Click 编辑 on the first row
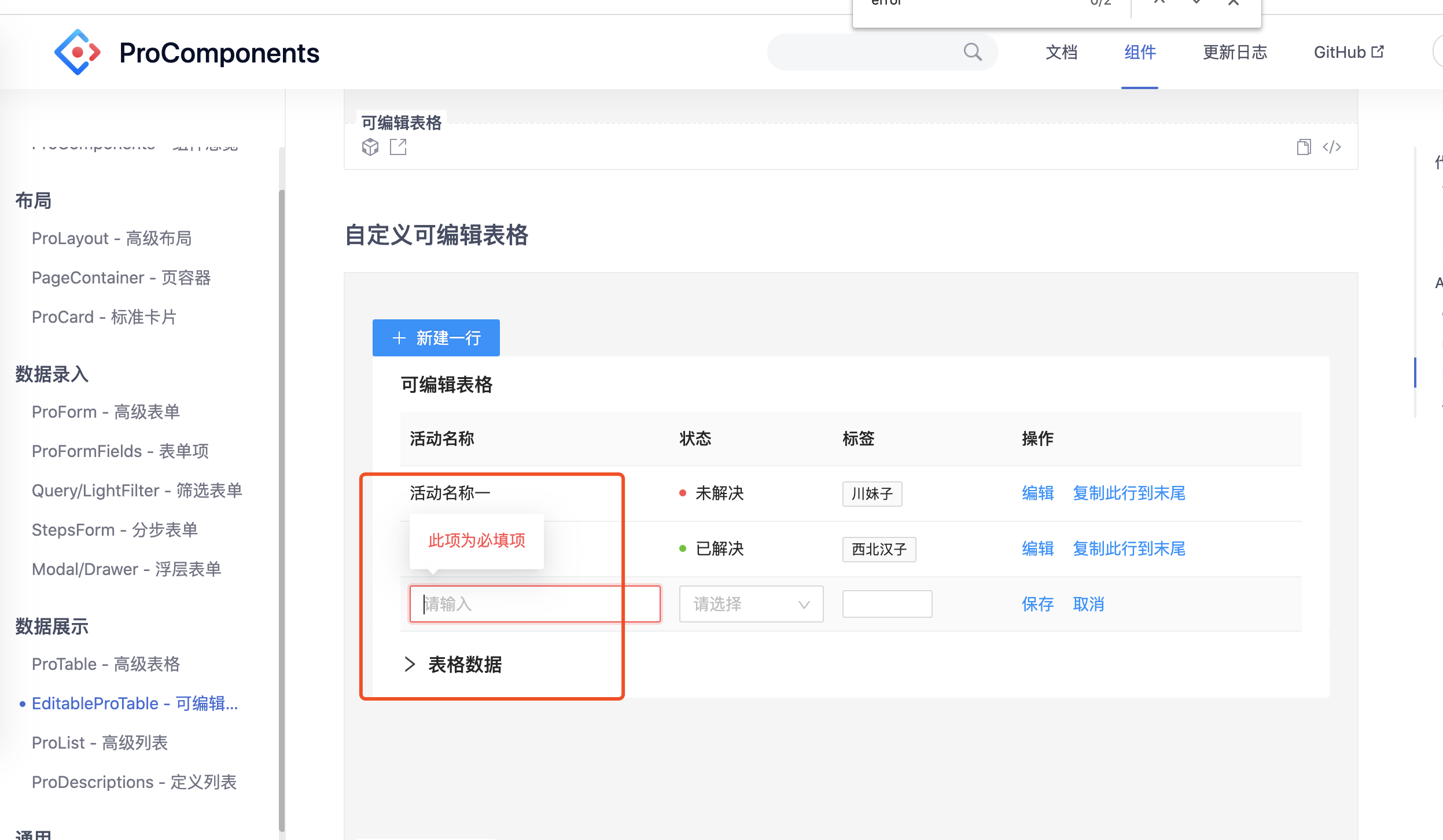The width and height of the screenshot is (1443, 840). (x=1037, y=493)
